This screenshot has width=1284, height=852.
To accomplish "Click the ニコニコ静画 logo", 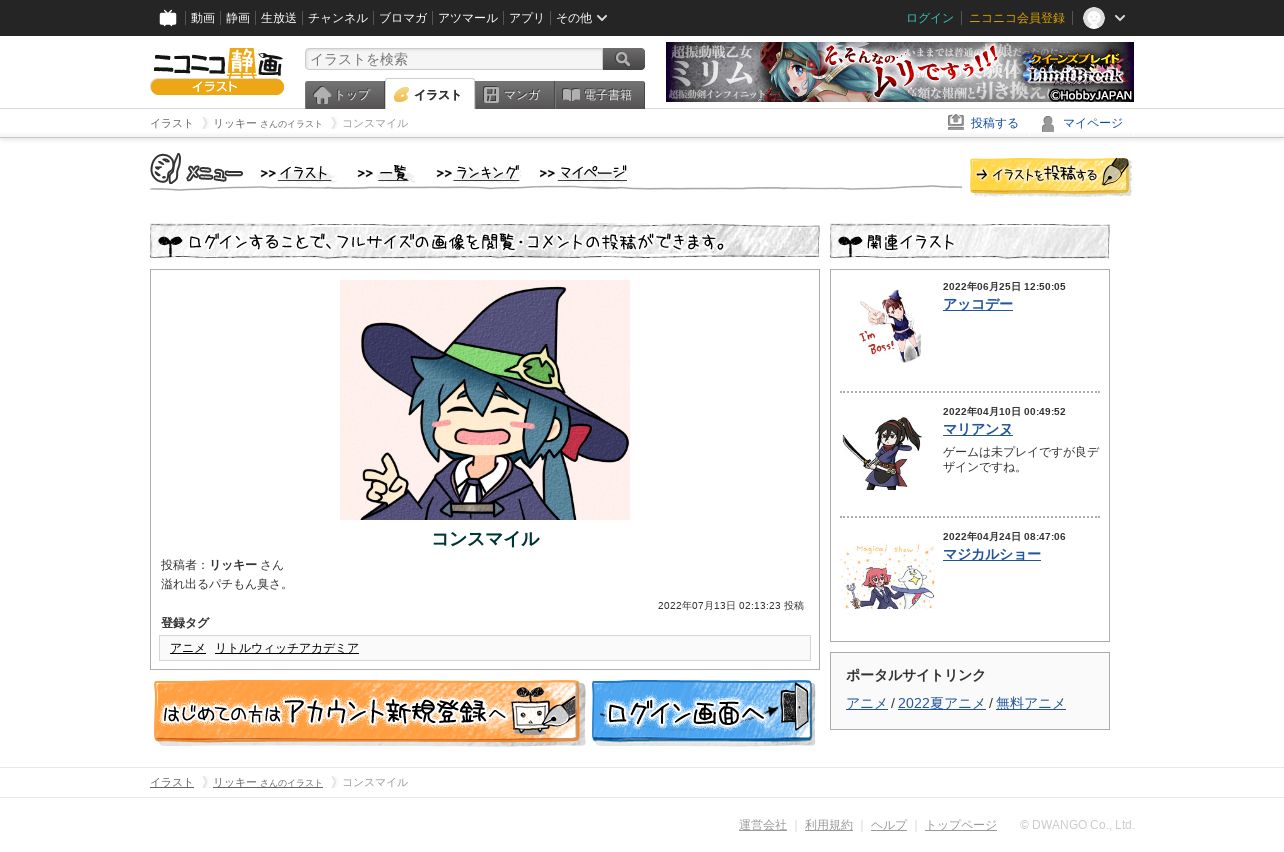I will click(x=217, y=72).
